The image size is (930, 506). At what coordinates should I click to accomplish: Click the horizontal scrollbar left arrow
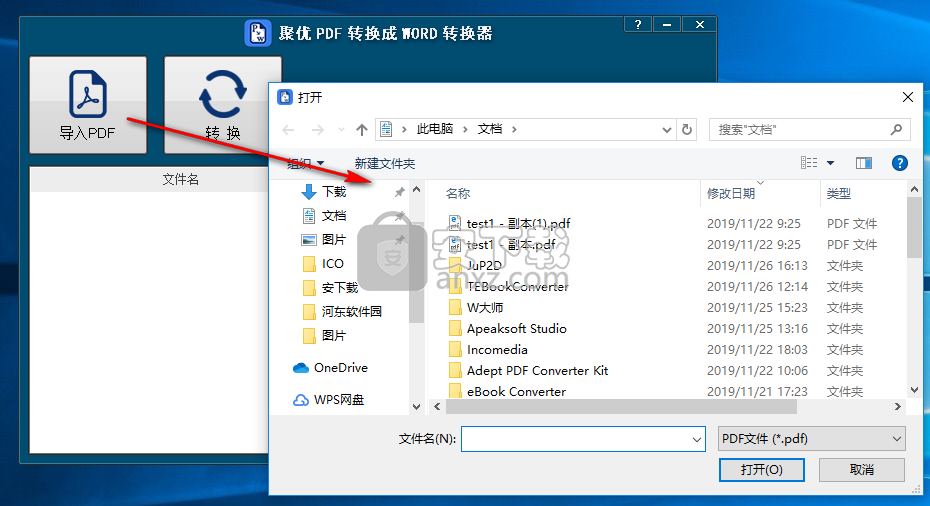(438, 406)
